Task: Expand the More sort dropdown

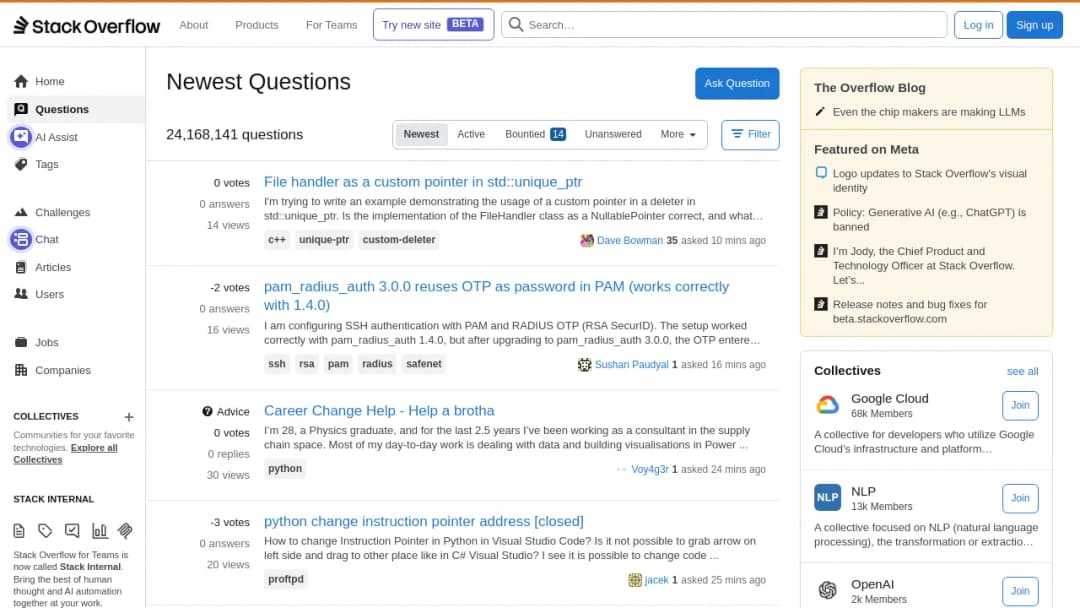Action: pos(678,134)
